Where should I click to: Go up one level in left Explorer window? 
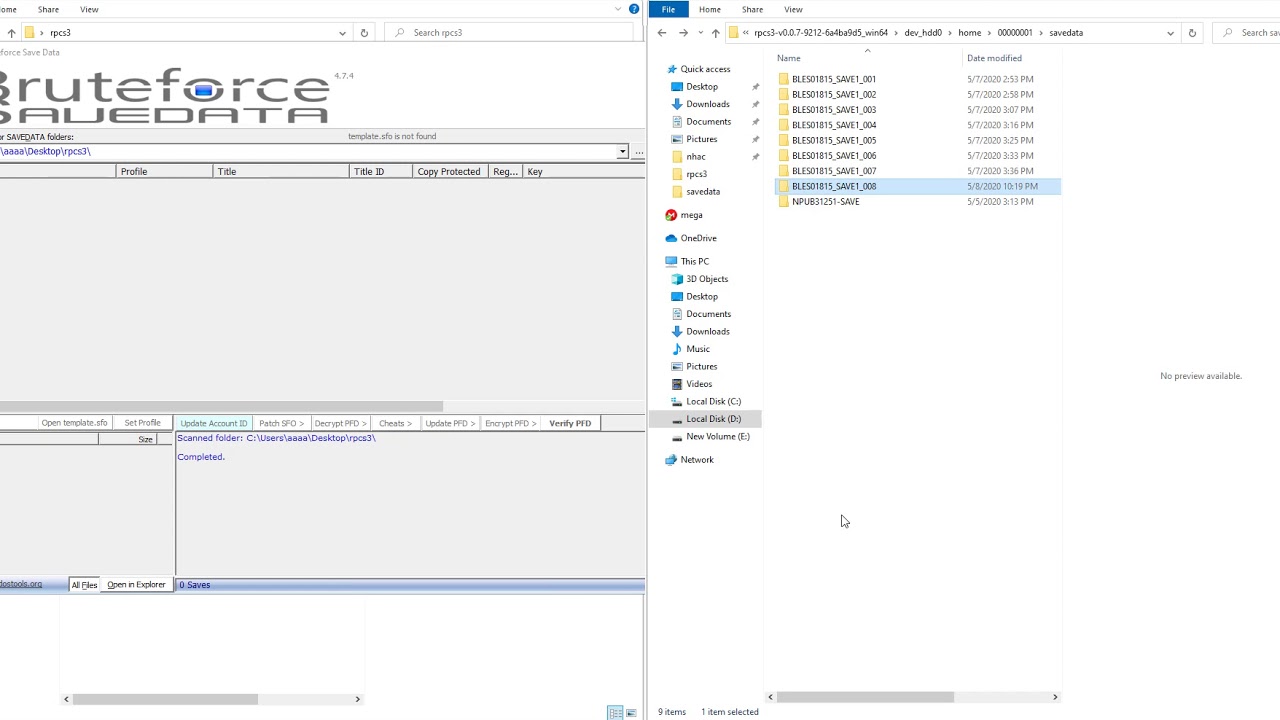pyautogui.click(x=11, y=33)
